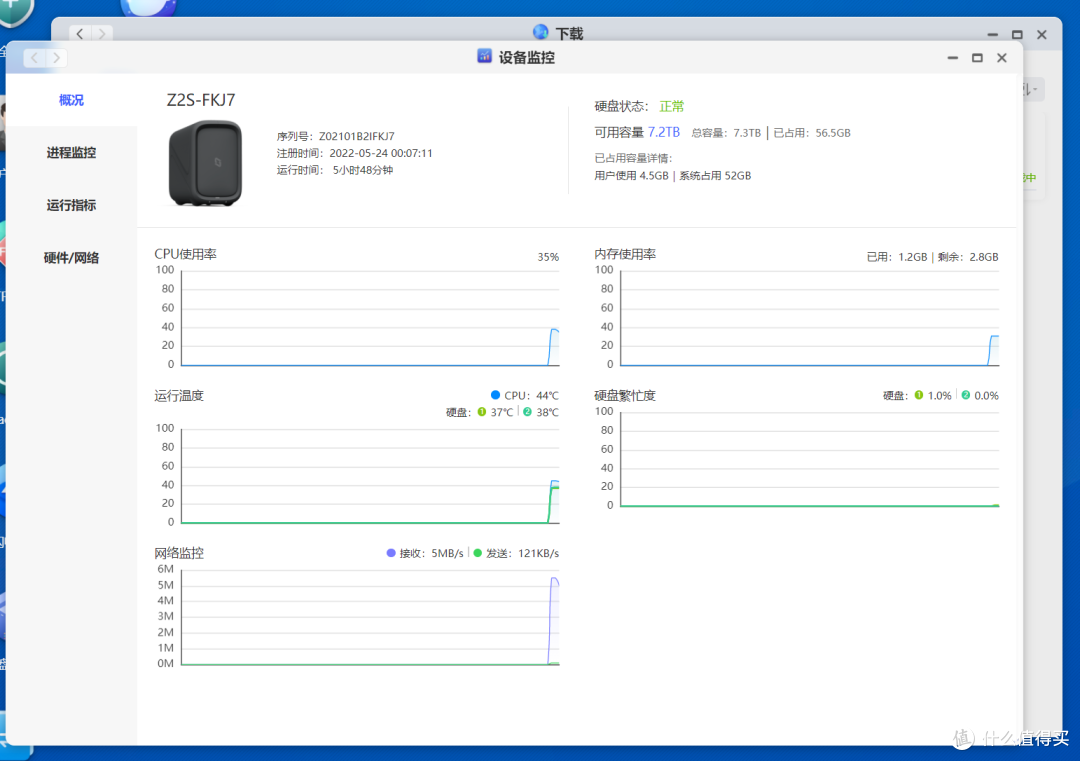
Task: Click the serial number Z02101B2IFKJ7
Action: point(356,136)
